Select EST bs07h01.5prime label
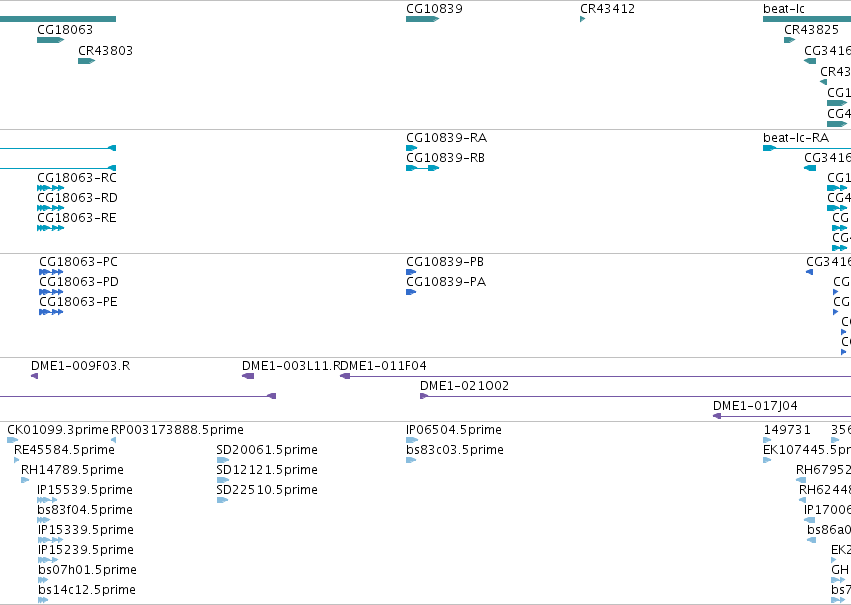 click(x=87, y=571)
